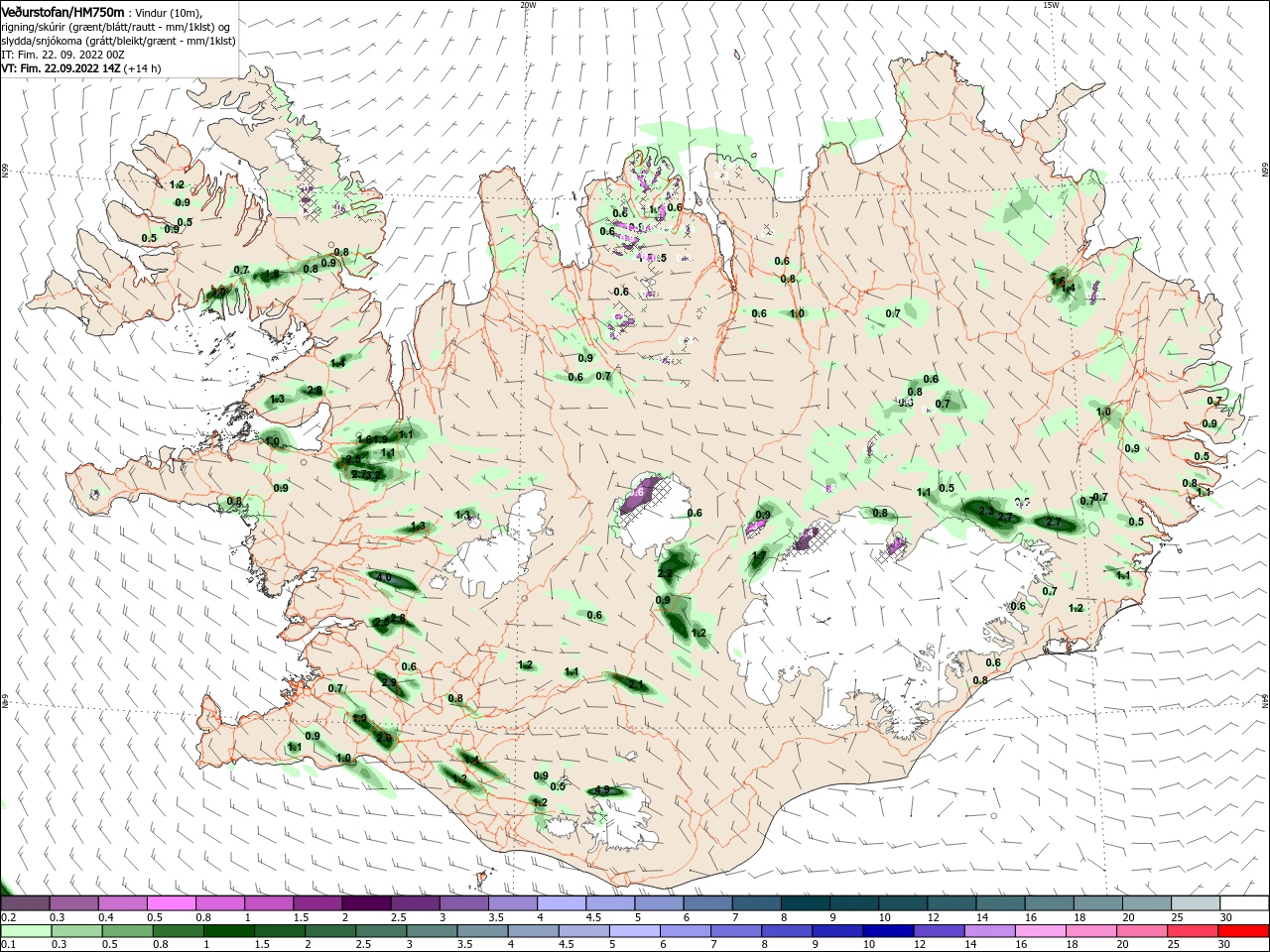
Task: Click the palest green swatch starting the rain legend
Action: [25, 931]
